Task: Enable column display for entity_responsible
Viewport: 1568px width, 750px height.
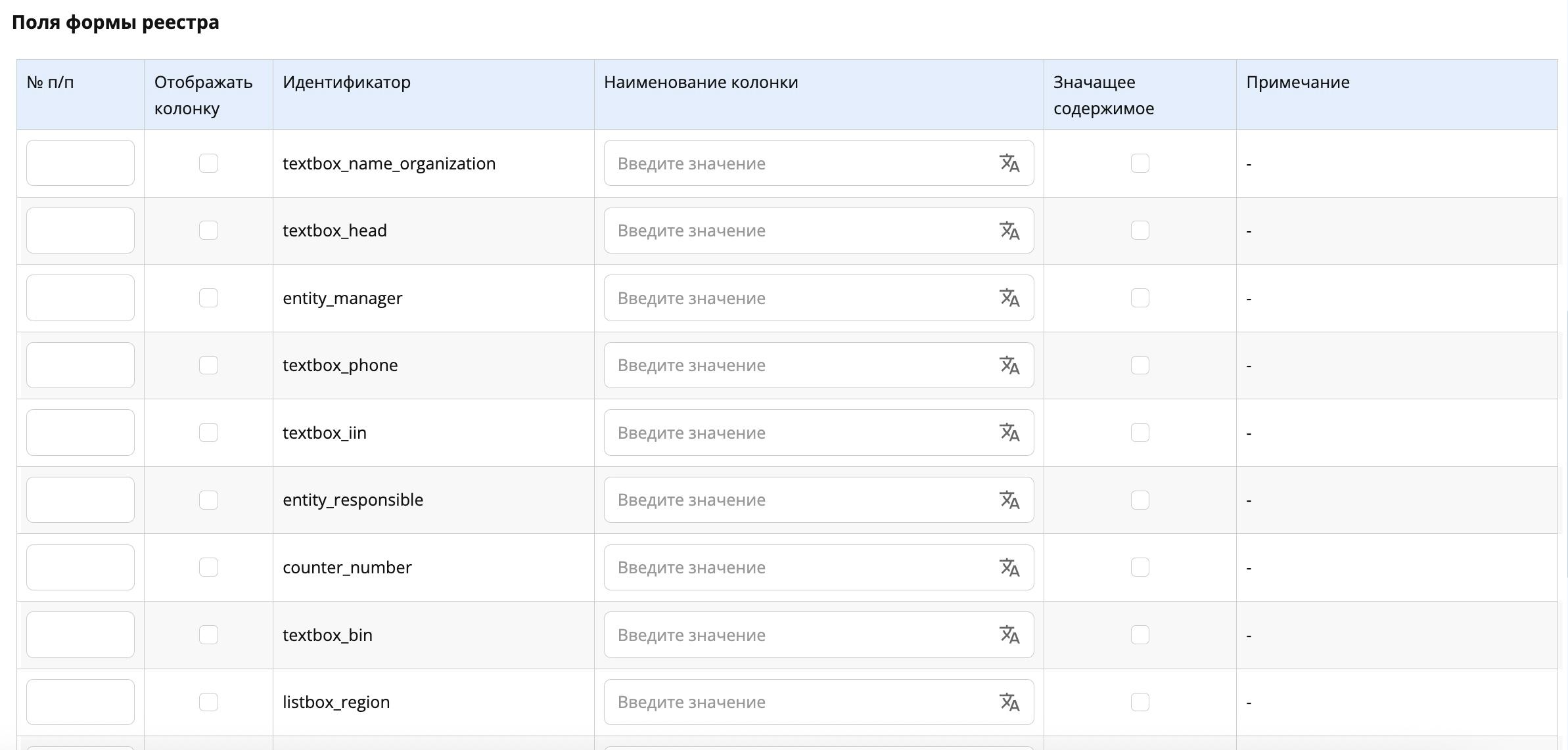Action: (208, 500)
